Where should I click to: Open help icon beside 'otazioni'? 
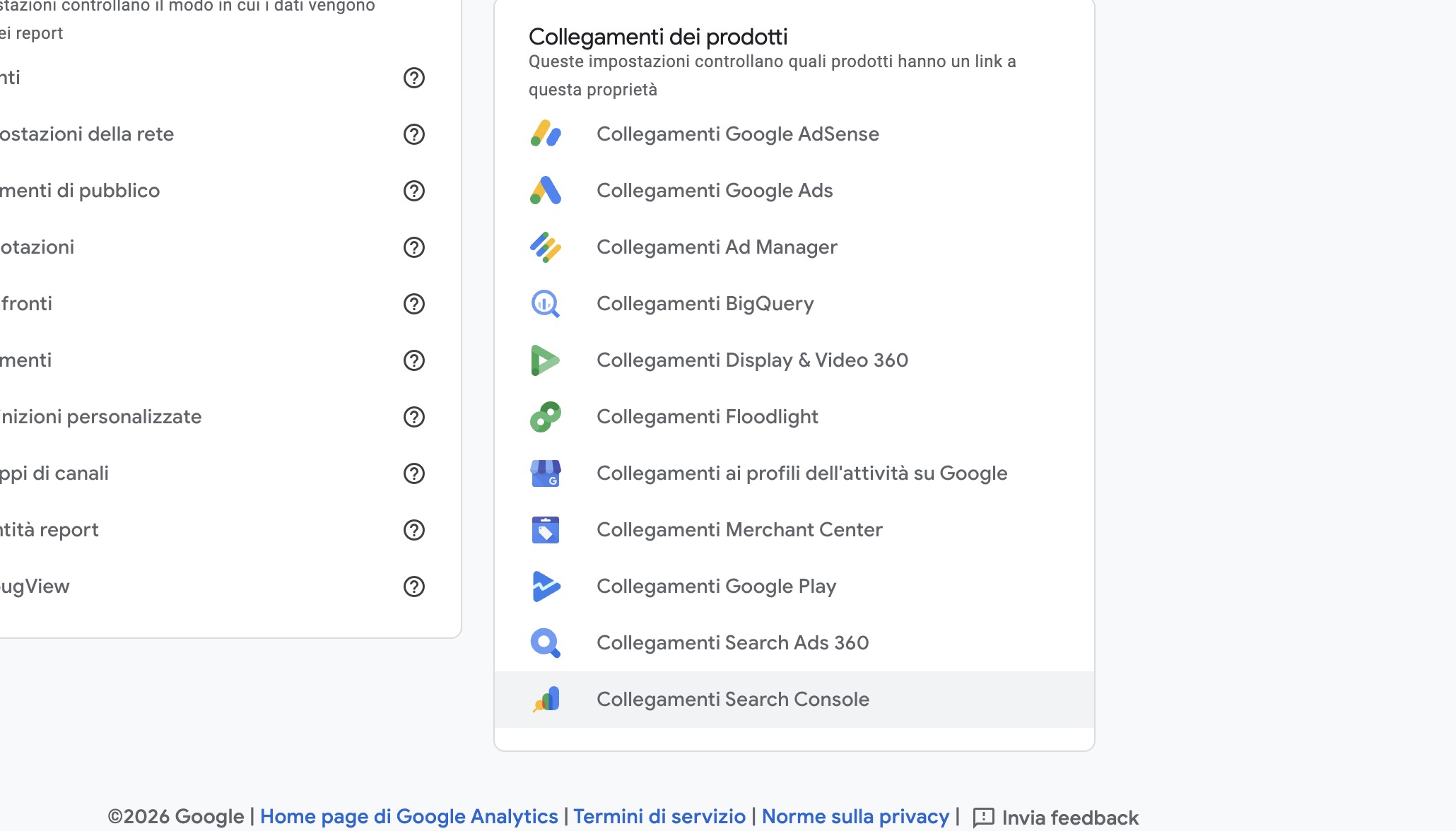[x=414, y=247]
